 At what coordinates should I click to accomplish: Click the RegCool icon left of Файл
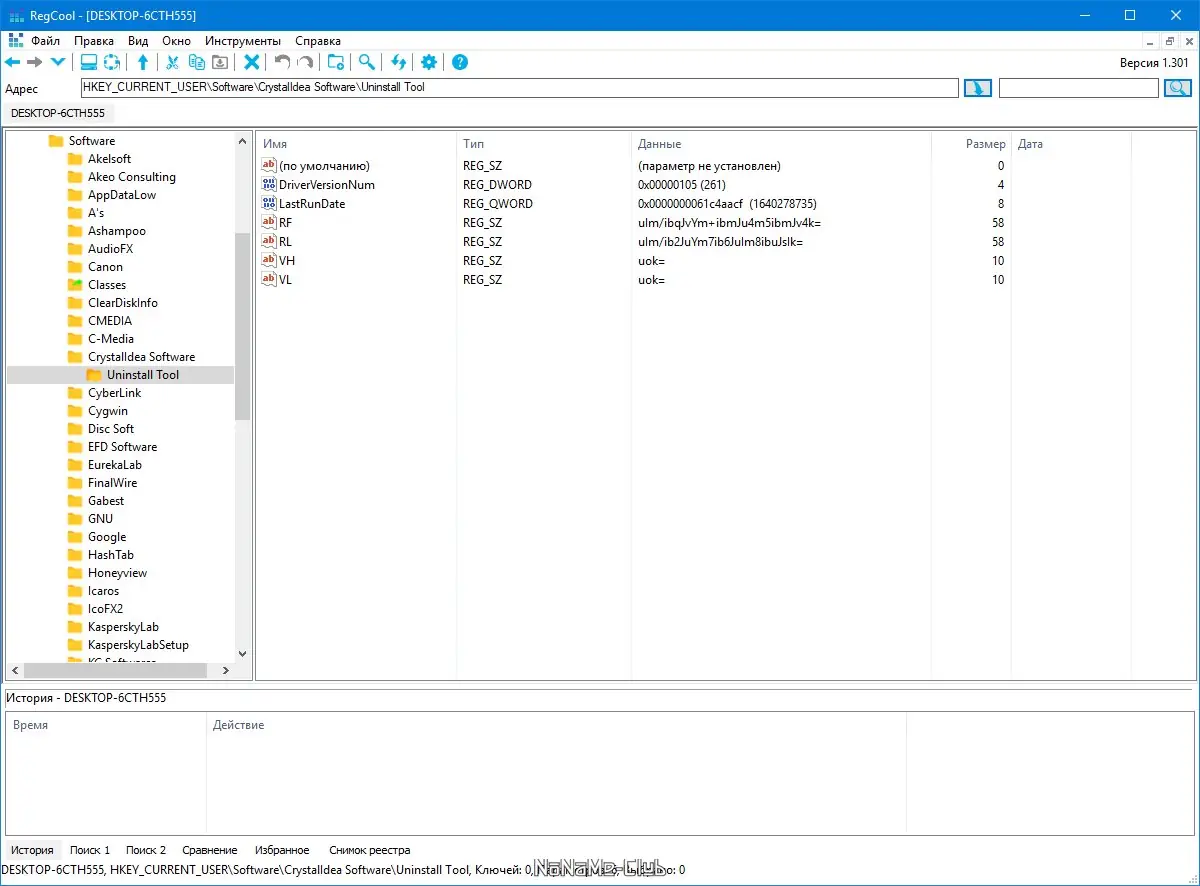click(15, 41)
